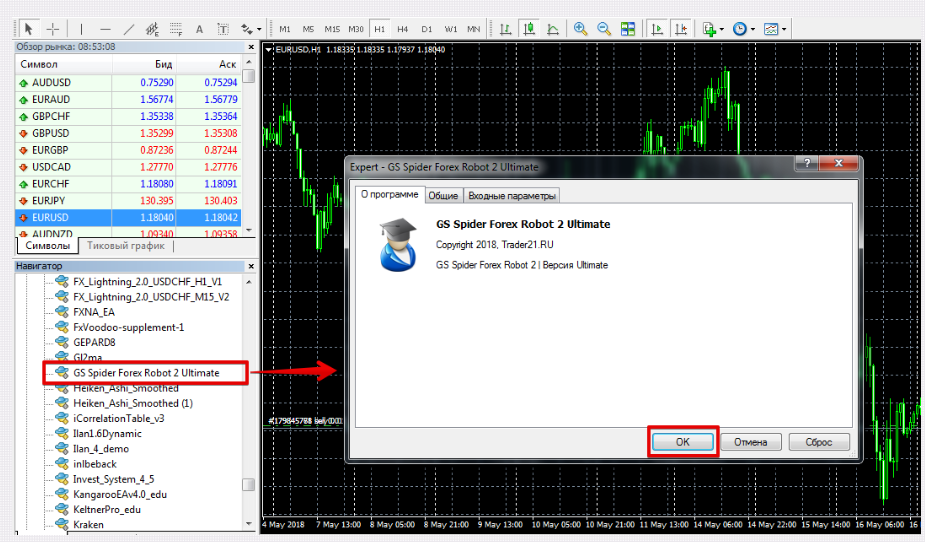Zoom in on the chart
This screenshot has height=542, width=925.
(x=580, y=29)
